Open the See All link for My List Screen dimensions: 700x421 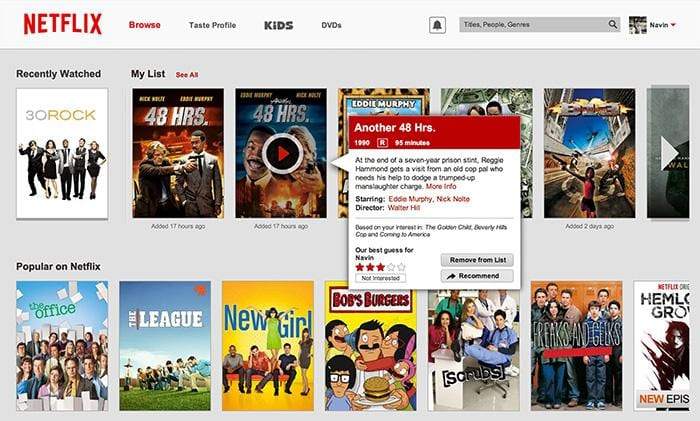pyautogui.click(x=187, y=75)
